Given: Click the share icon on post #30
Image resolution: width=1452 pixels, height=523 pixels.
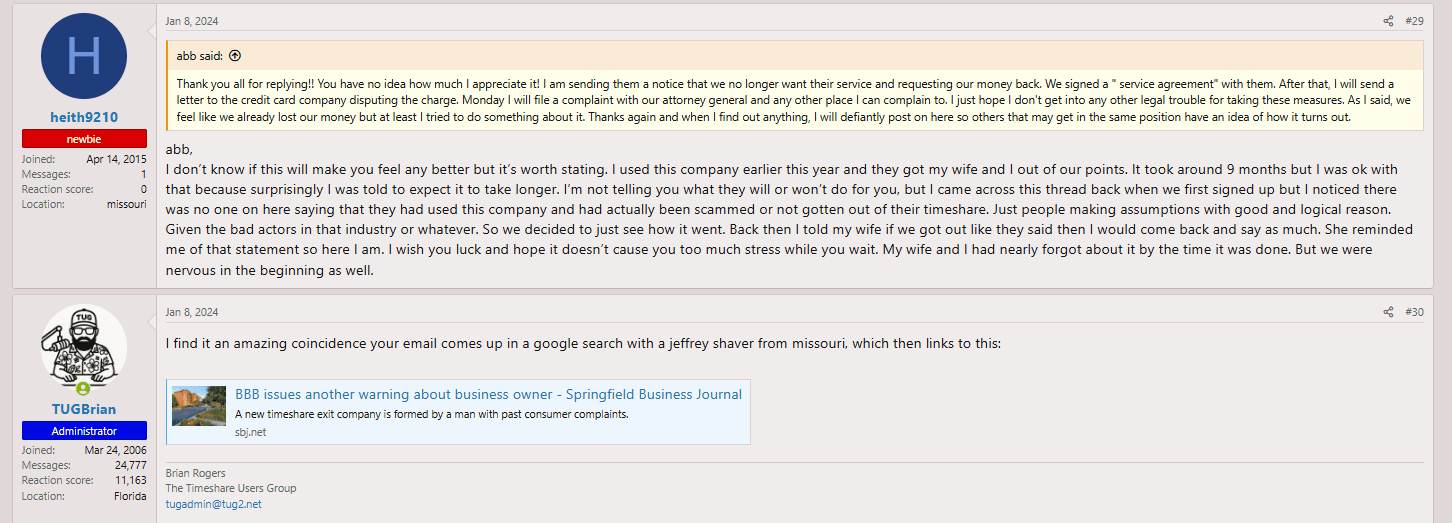Looking at the screenshot, I should (1388, 312).
